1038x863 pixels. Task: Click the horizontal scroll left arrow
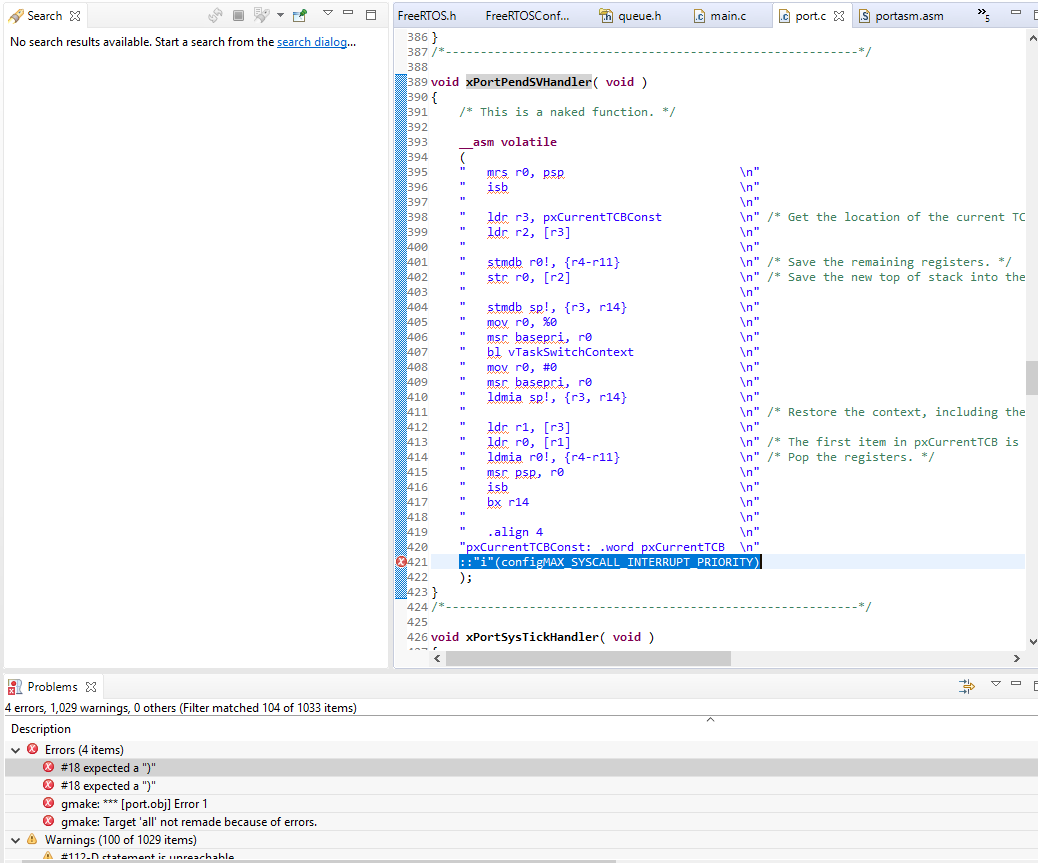pyautogui.click(x=437, y=659)
